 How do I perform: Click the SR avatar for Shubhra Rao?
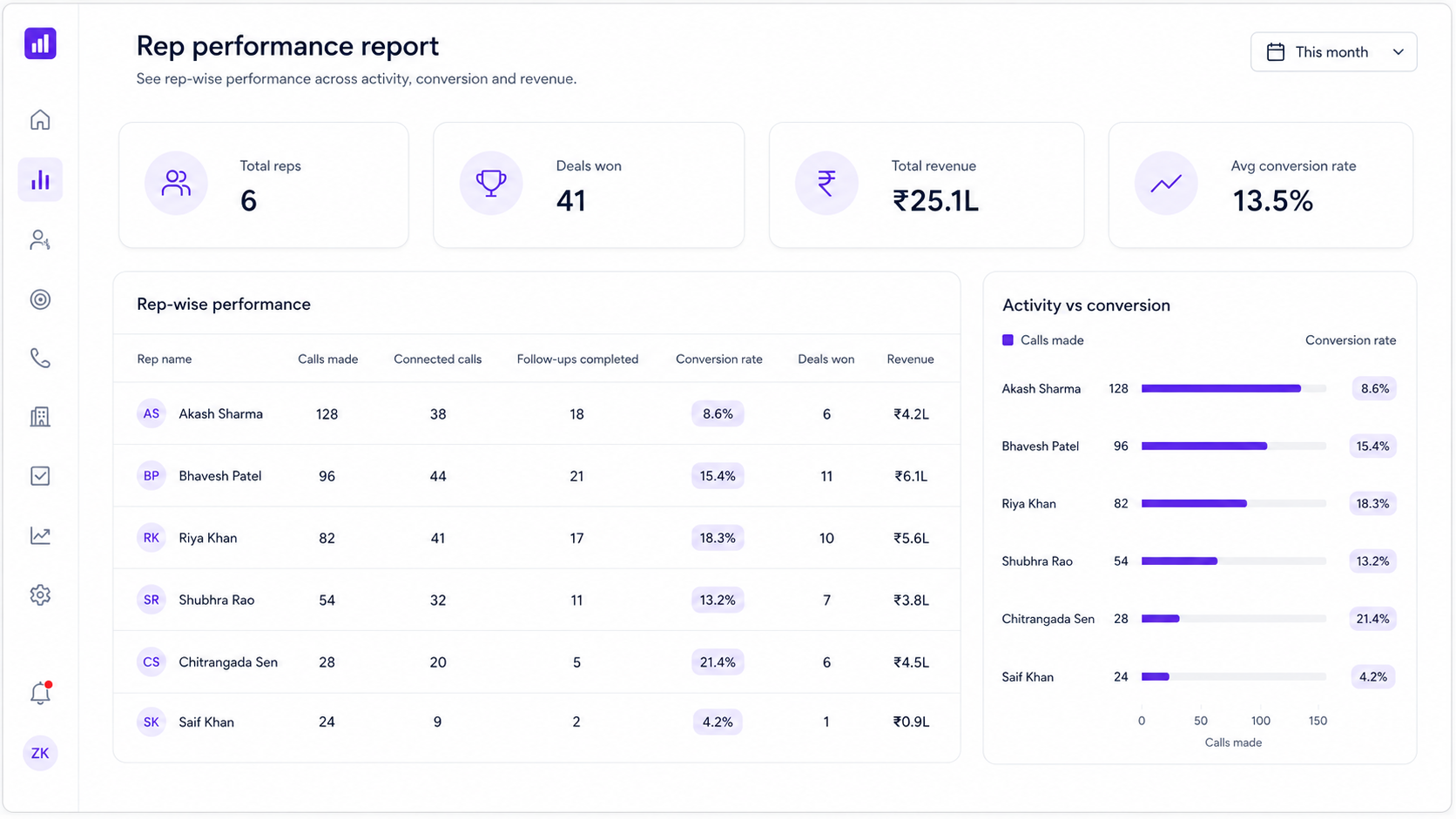[152, 600]
